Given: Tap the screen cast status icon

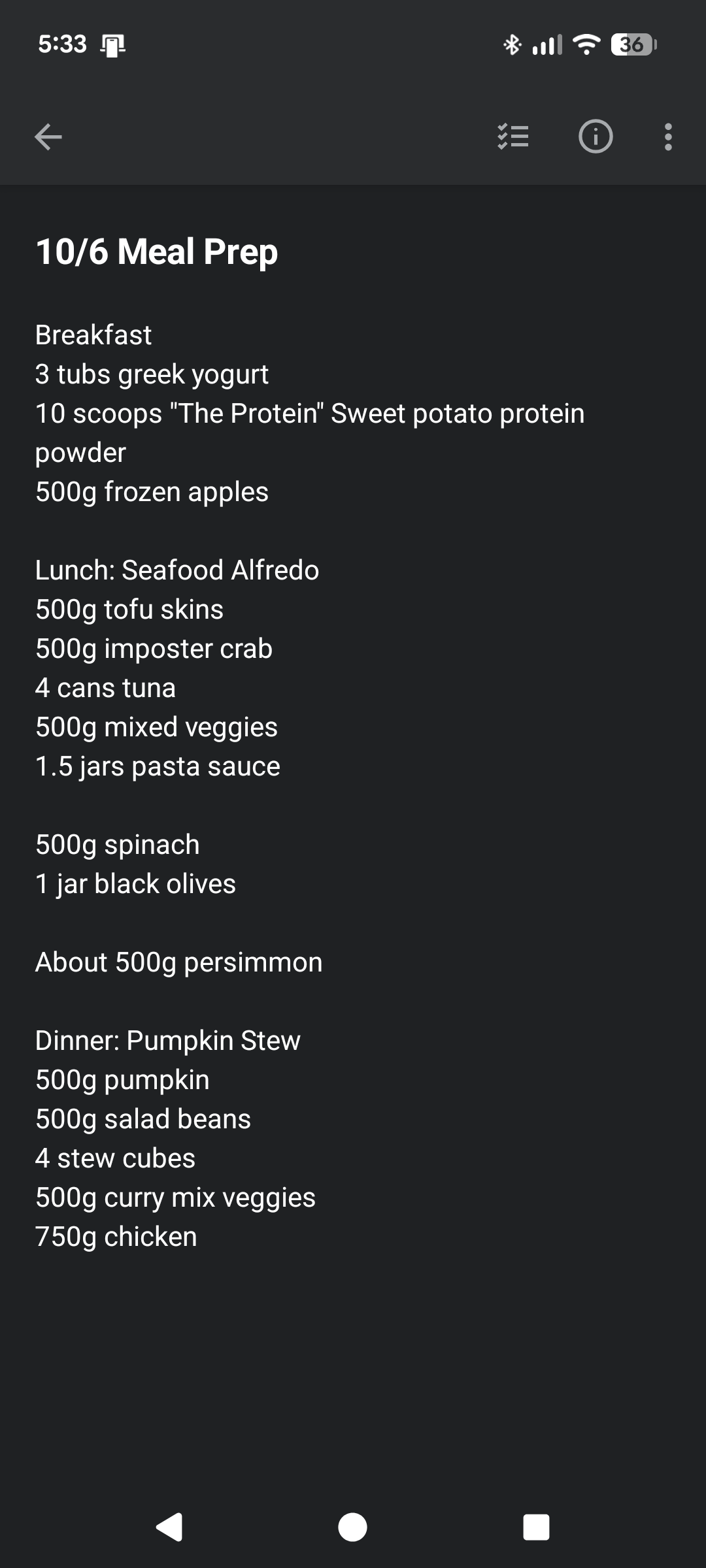Looking at the screenshot, I should [x=113, y=45].
